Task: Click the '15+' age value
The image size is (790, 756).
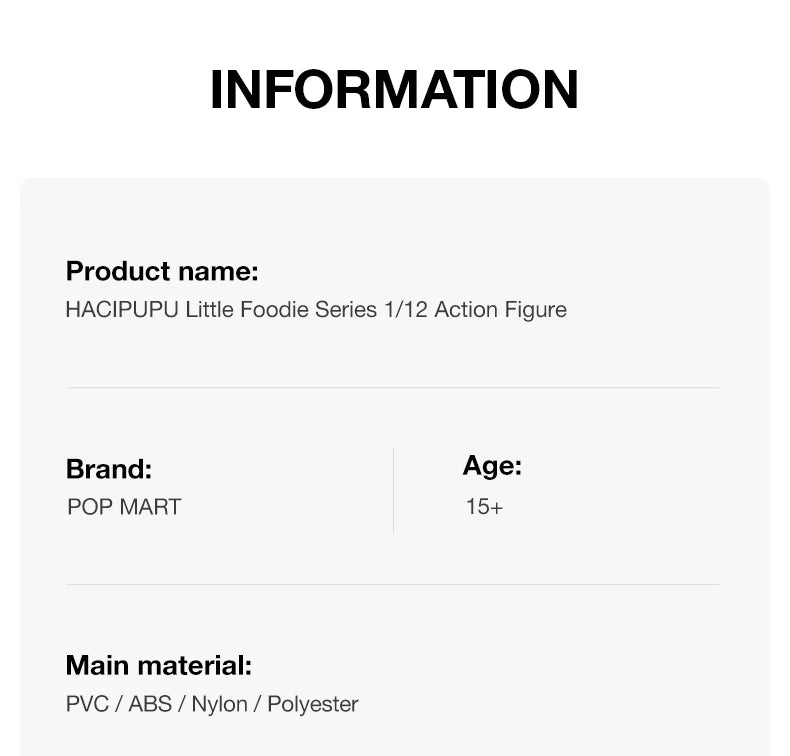Action: point(484,507)
